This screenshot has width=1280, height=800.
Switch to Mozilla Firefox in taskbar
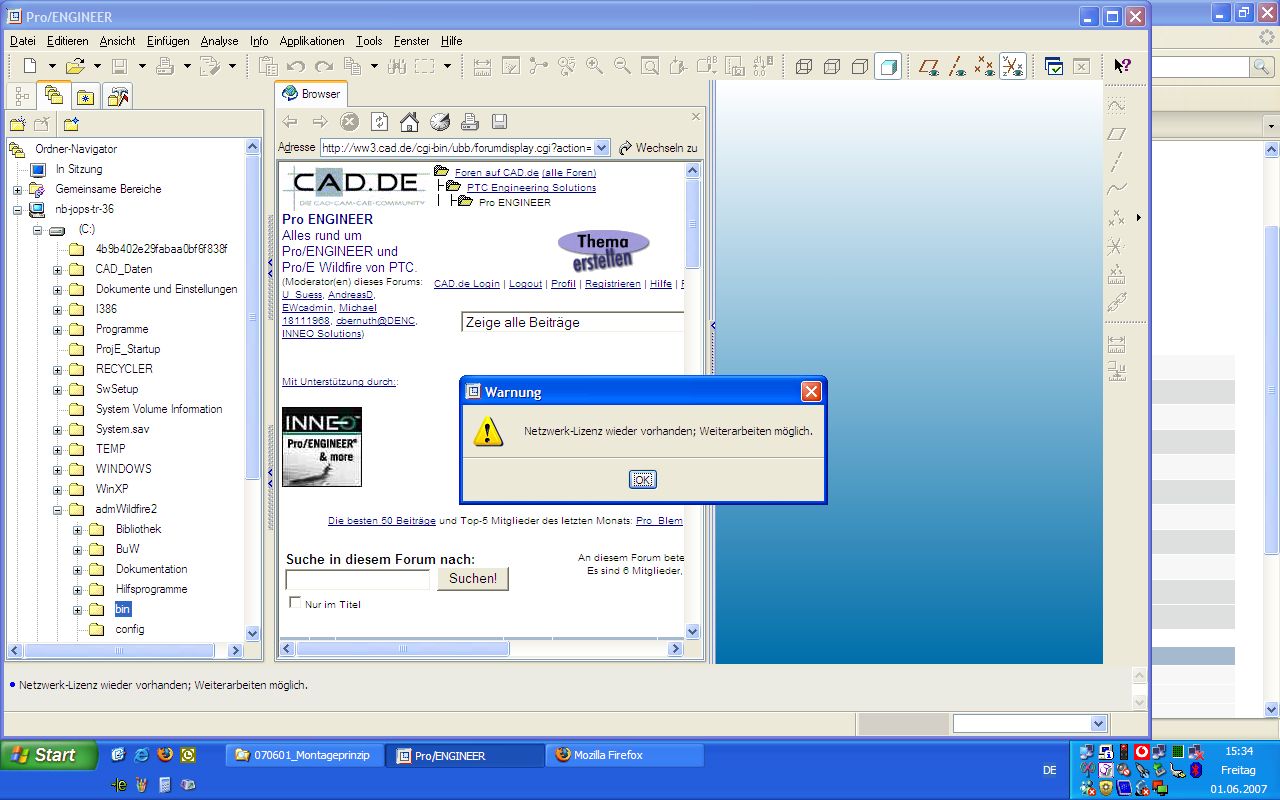(x=625, y=755)
